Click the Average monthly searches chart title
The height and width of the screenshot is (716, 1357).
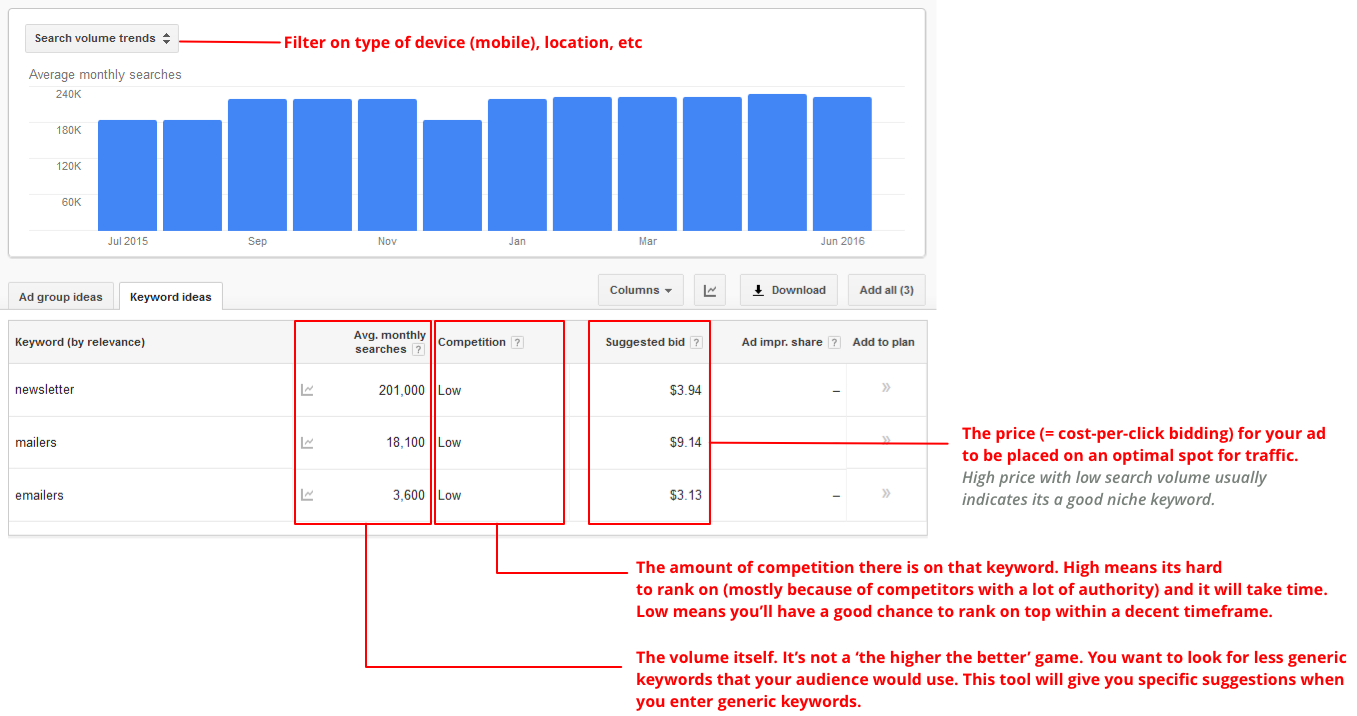[x=105, y=75]
